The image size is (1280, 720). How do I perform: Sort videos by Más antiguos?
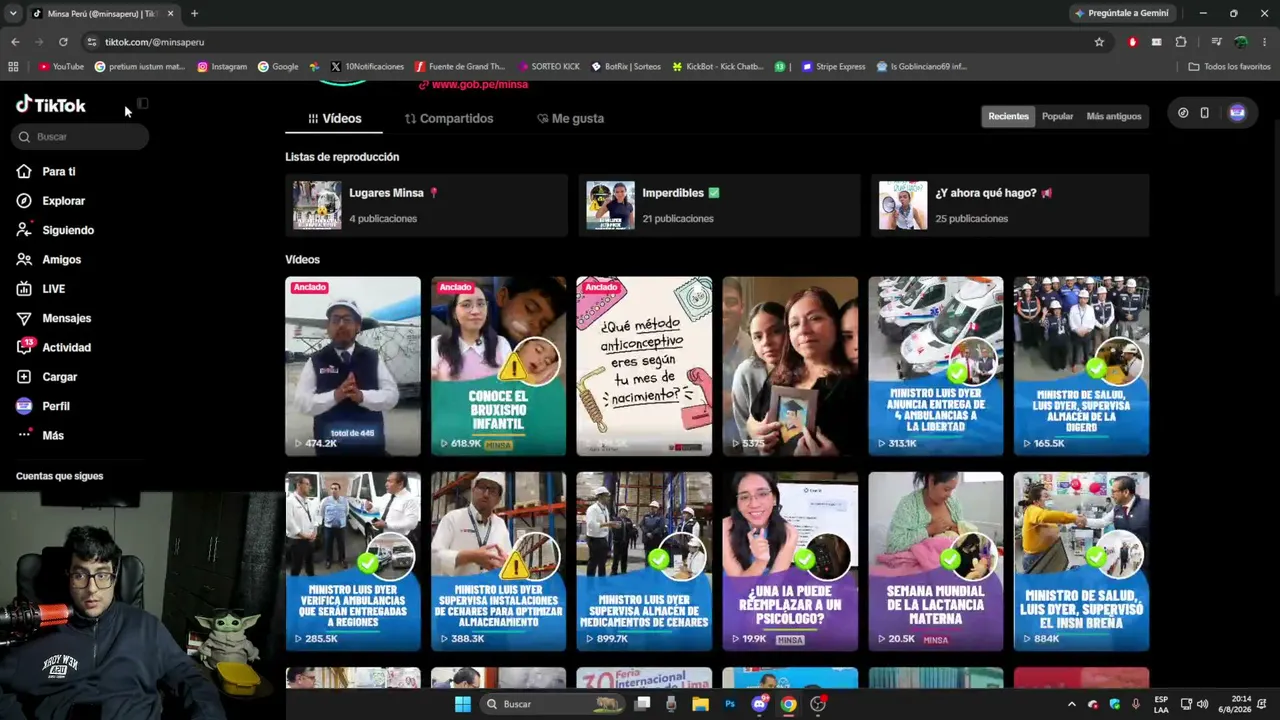(x=1114, y=116)
